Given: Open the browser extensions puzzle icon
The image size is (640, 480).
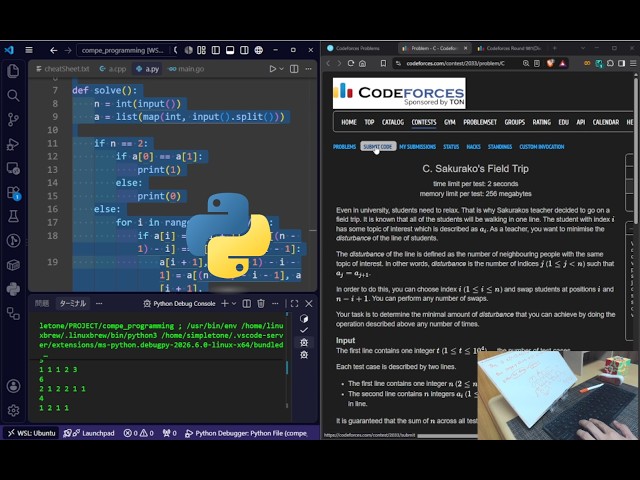Looking at the screenshot, I should (610, 63).
